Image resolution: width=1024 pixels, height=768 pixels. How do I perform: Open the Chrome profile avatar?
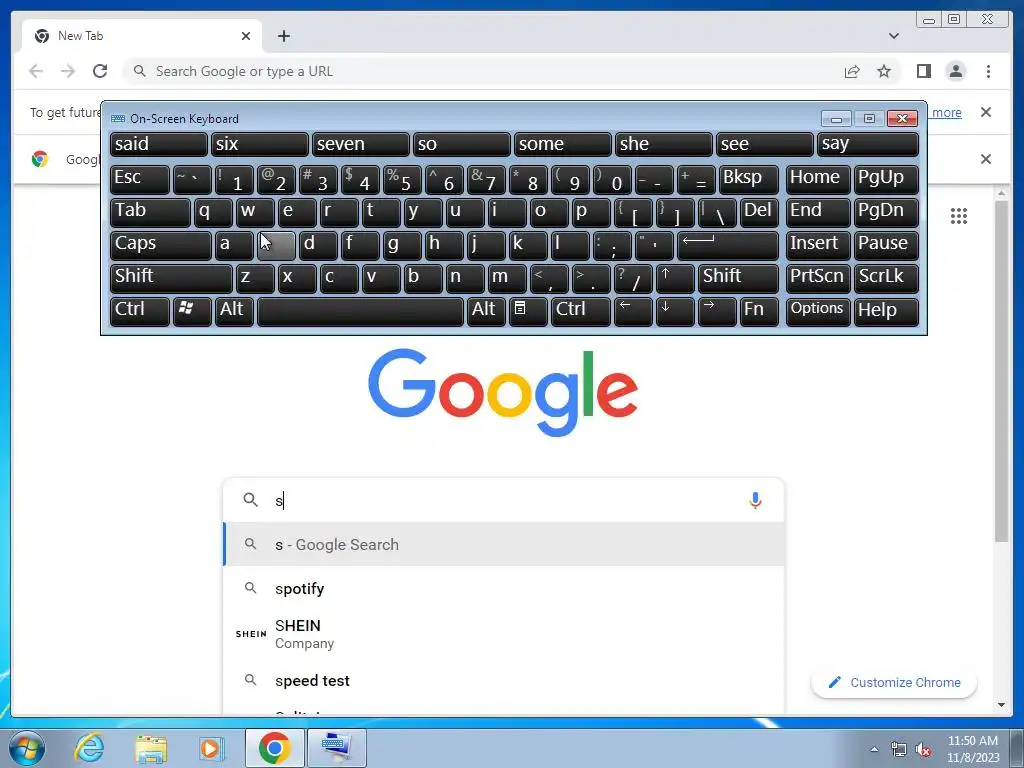955,71
